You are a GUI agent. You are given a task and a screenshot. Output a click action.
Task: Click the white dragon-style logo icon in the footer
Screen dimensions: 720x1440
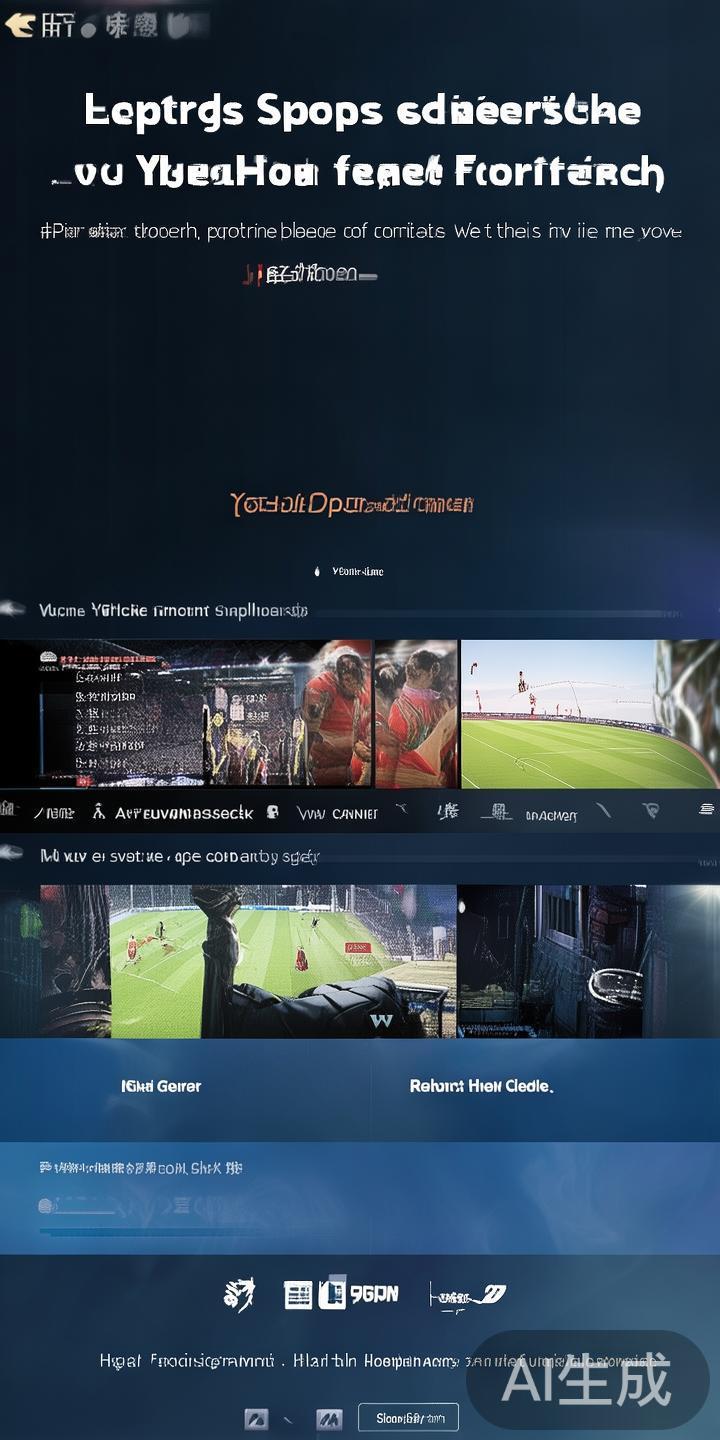pos(239,1294)
